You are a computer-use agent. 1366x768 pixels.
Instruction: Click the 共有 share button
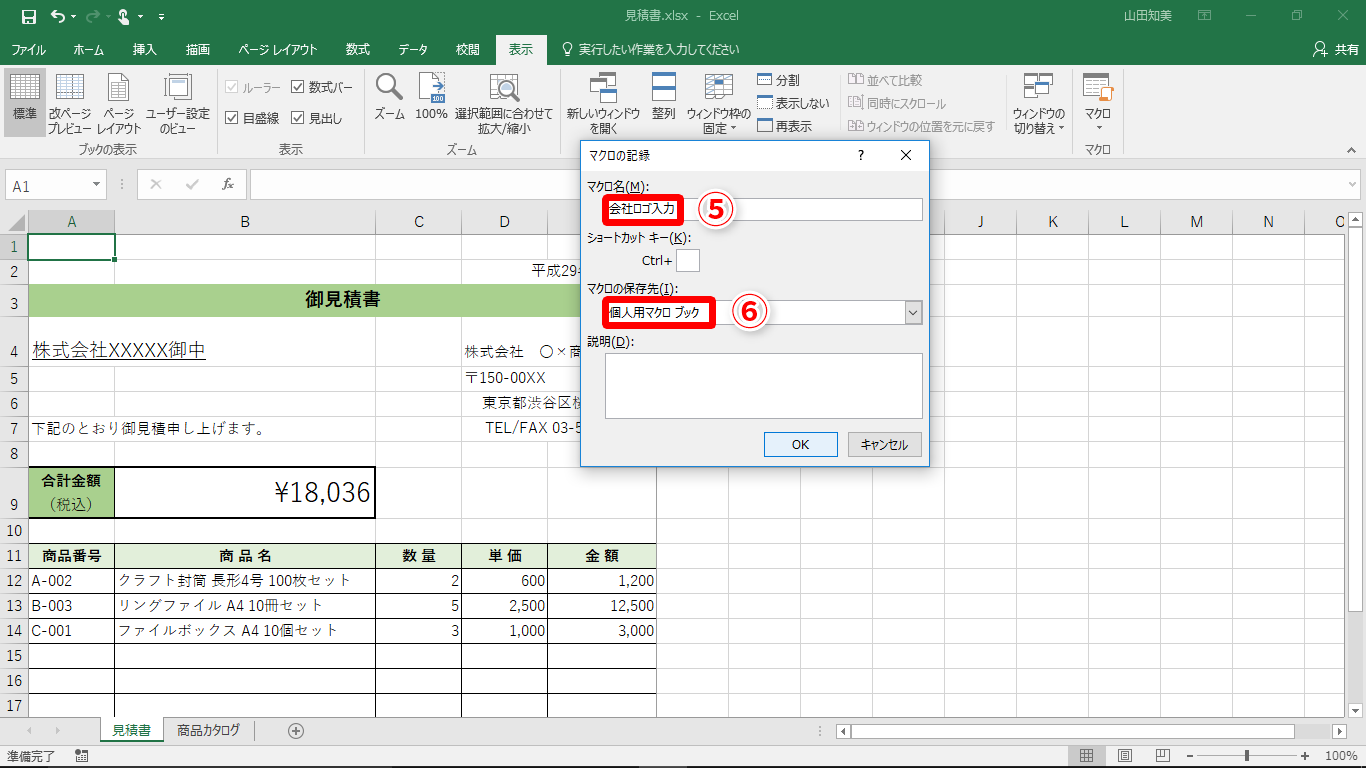[1336, 49]
